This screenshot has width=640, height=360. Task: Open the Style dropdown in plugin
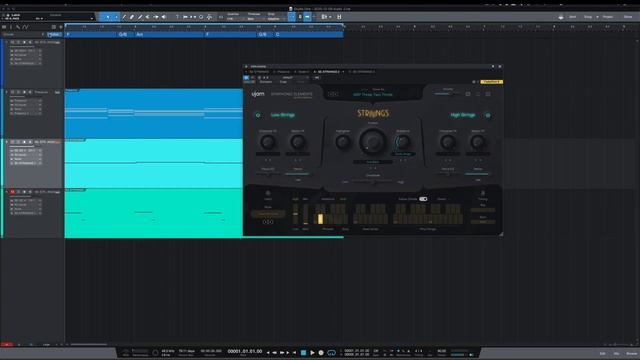coord(268,214)
